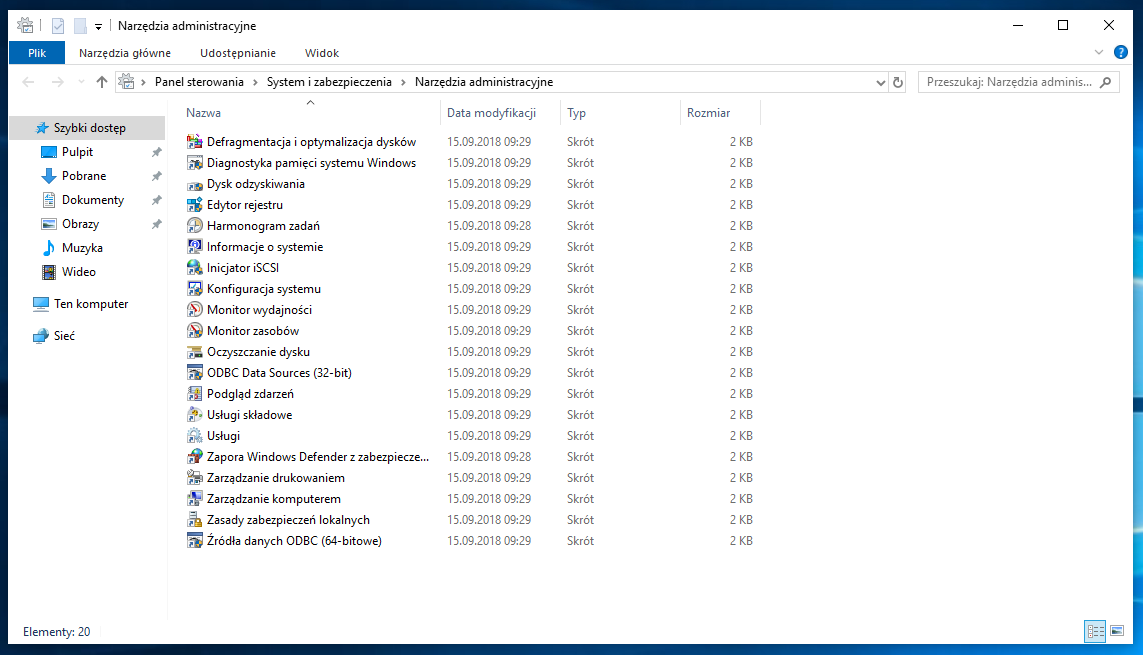Select the Monitor zasobów icon
This screenshot has height=655, width=1143.
click(194, 331)
